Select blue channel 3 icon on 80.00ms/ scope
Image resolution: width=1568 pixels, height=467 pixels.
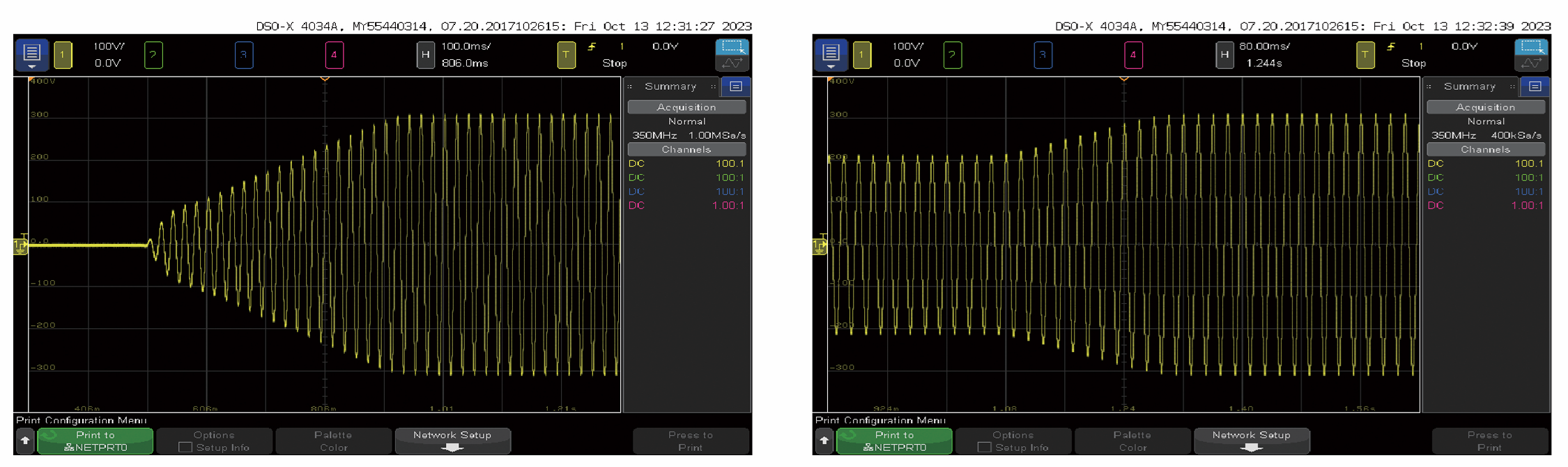coord(1043,55)
